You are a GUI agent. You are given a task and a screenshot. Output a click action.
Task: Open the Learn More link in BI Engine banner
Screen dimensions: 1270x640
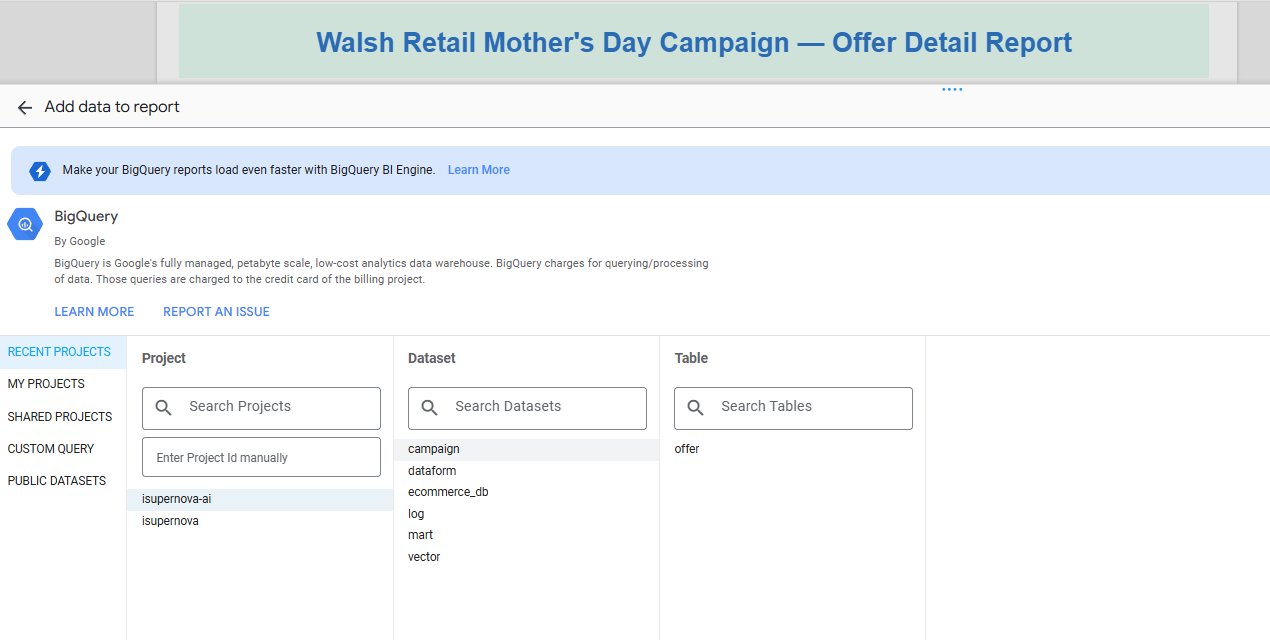coord(479,170)
